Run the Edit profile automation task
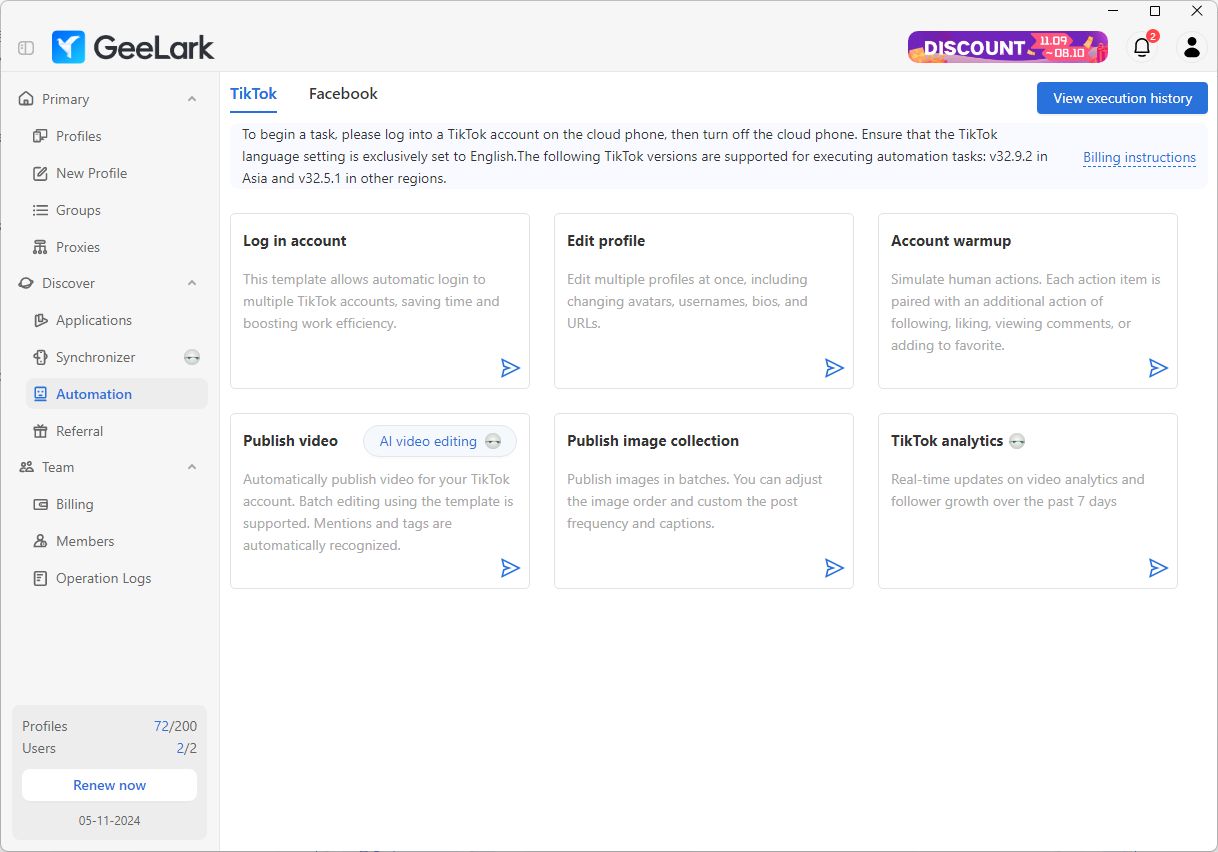 coord(834,368)
